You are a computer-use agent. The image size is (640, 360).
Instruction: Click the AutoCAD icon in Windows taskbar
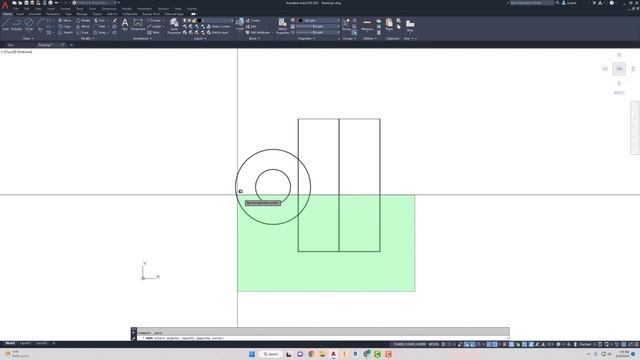[x=333, y=354]
